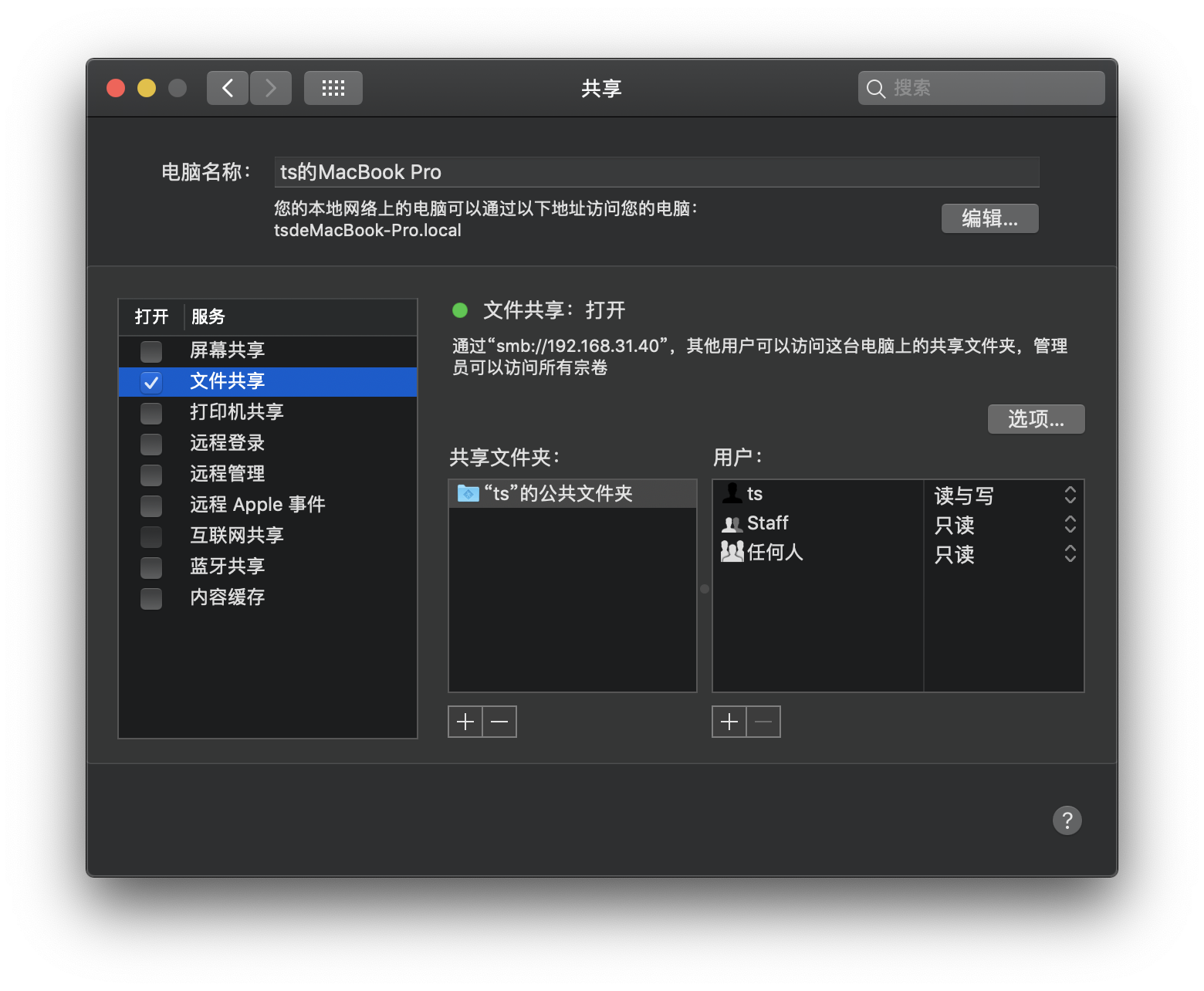Select the "ts" public folder icon
This screenshot has height=991, width=1204.
coord(468,493)
